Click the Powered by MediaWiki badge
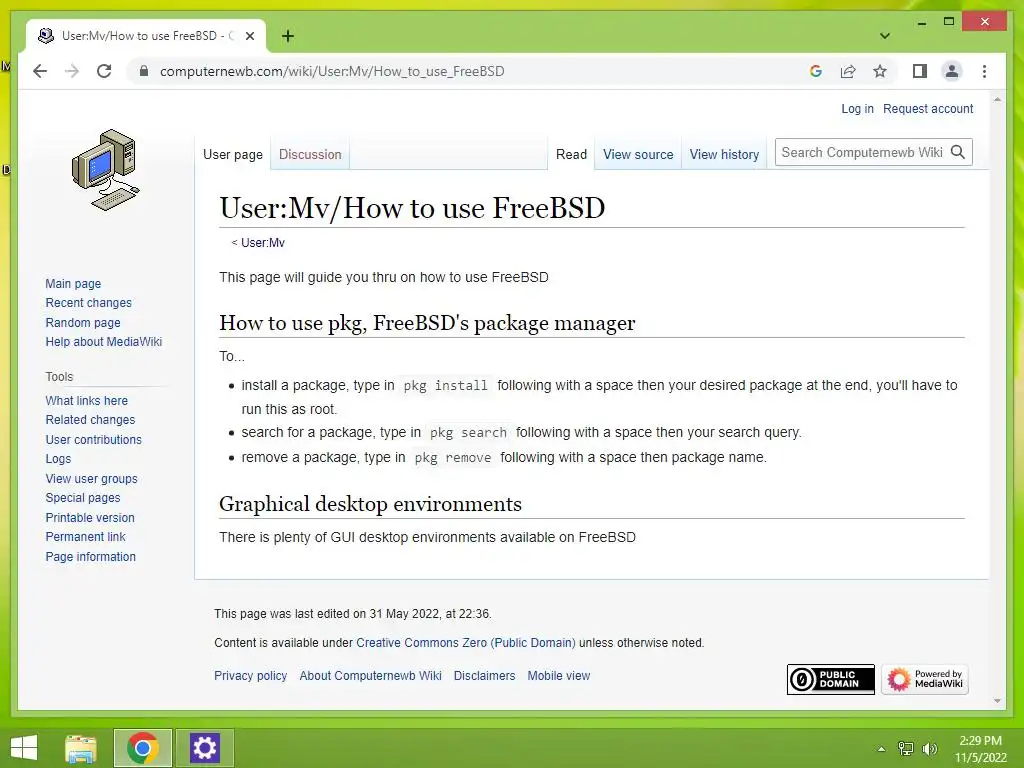Image resolution: width=1024 pixels, height=768 pixels. [x=925, y=679]
